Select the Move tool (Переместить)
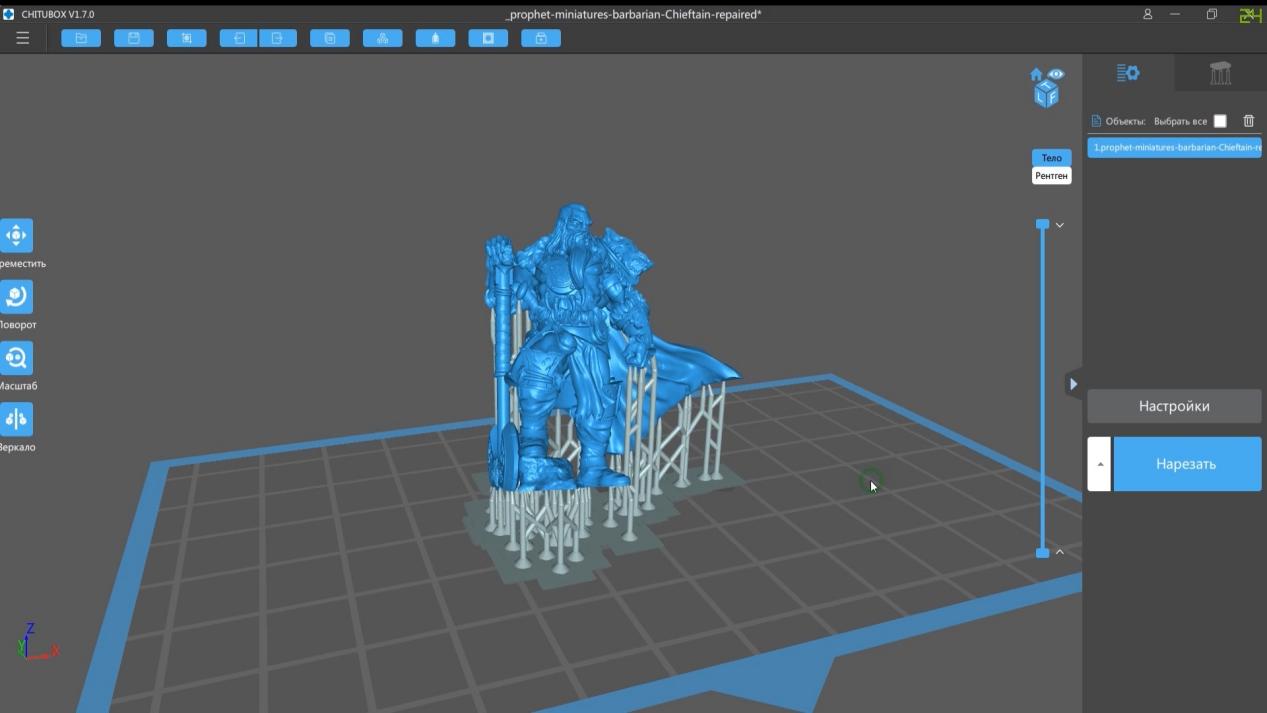 point(16,236)
